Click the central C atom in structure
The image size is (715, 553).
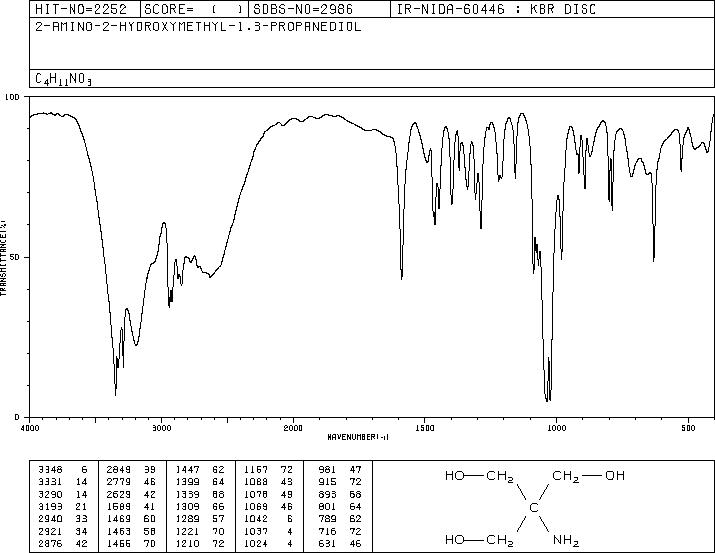[534, 507]
